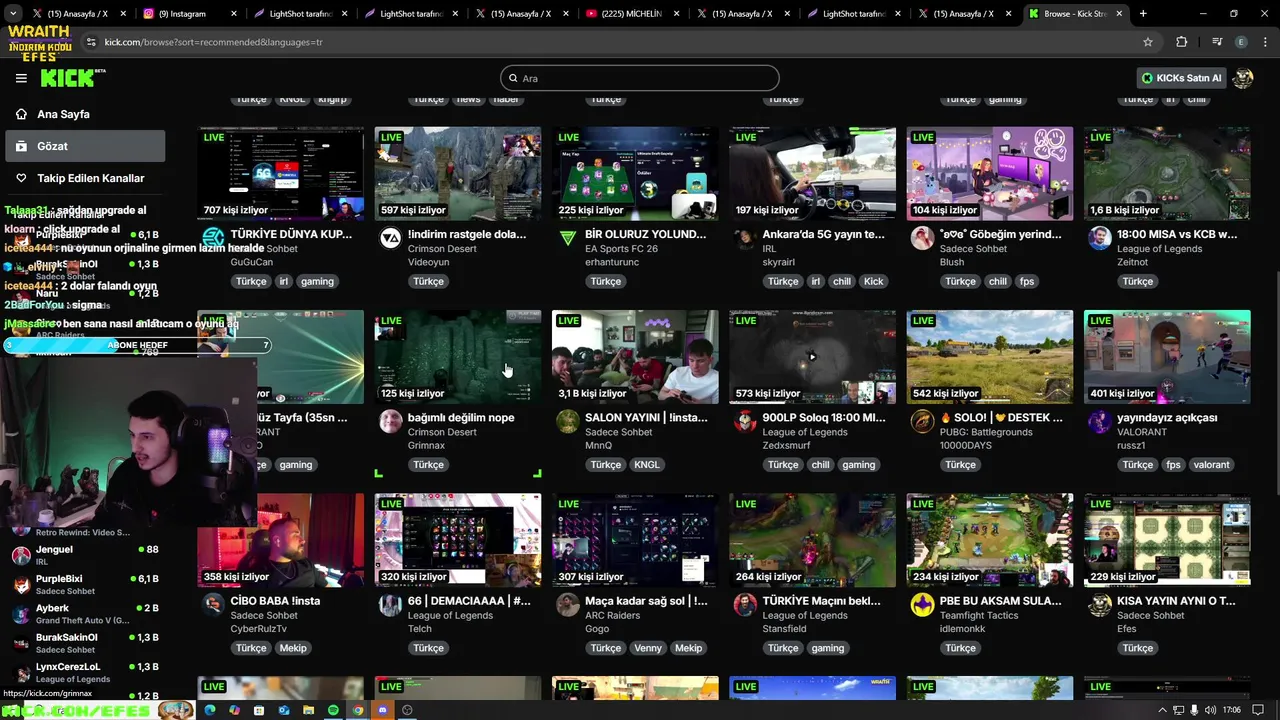Click the KICKs Satın Al button
Image resolution: width=1280 pixels, height=720 pixels.
(x=1182, y=78)
